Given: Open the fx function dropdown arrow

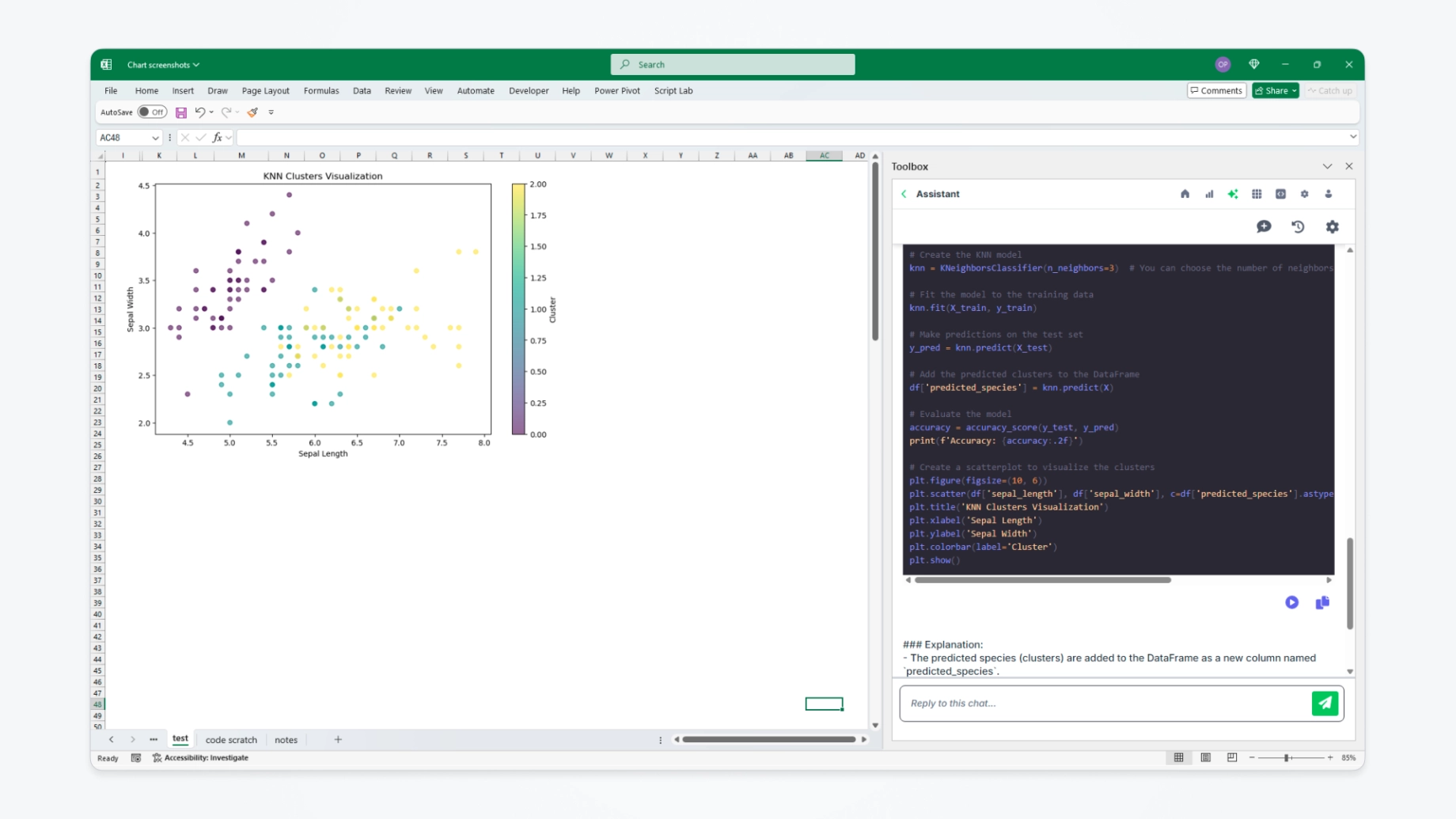Looking at the screenshot, I should [x=229, y=138].
